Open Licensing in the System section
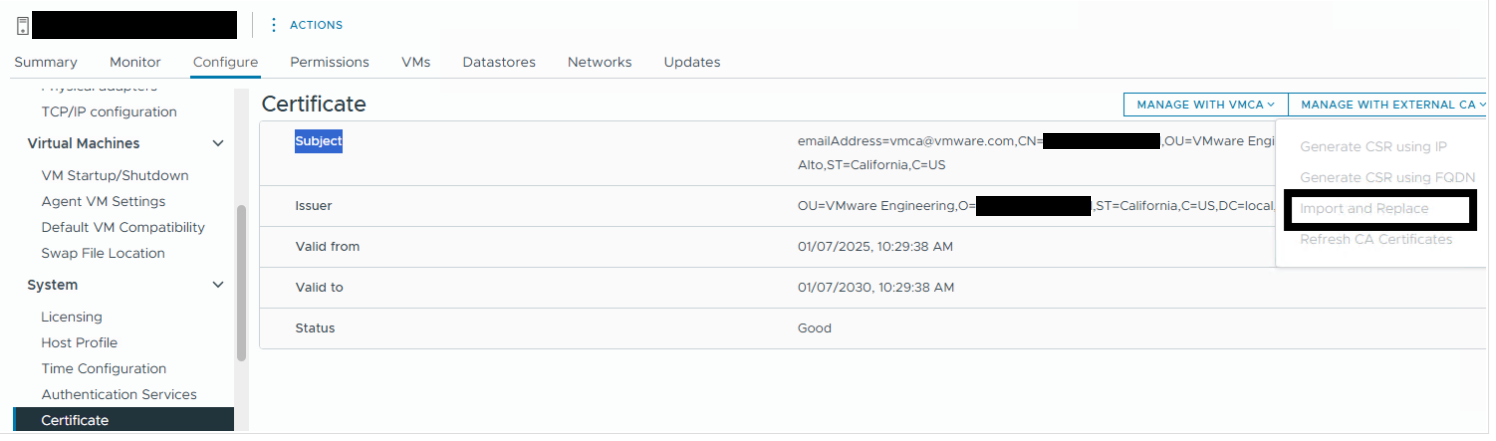 click(71, 317)
